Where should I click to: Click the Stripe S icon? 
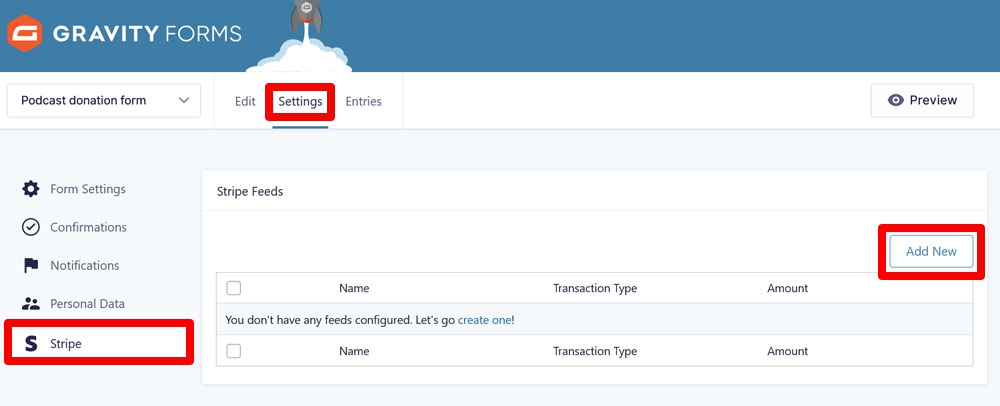coord(31,344)
